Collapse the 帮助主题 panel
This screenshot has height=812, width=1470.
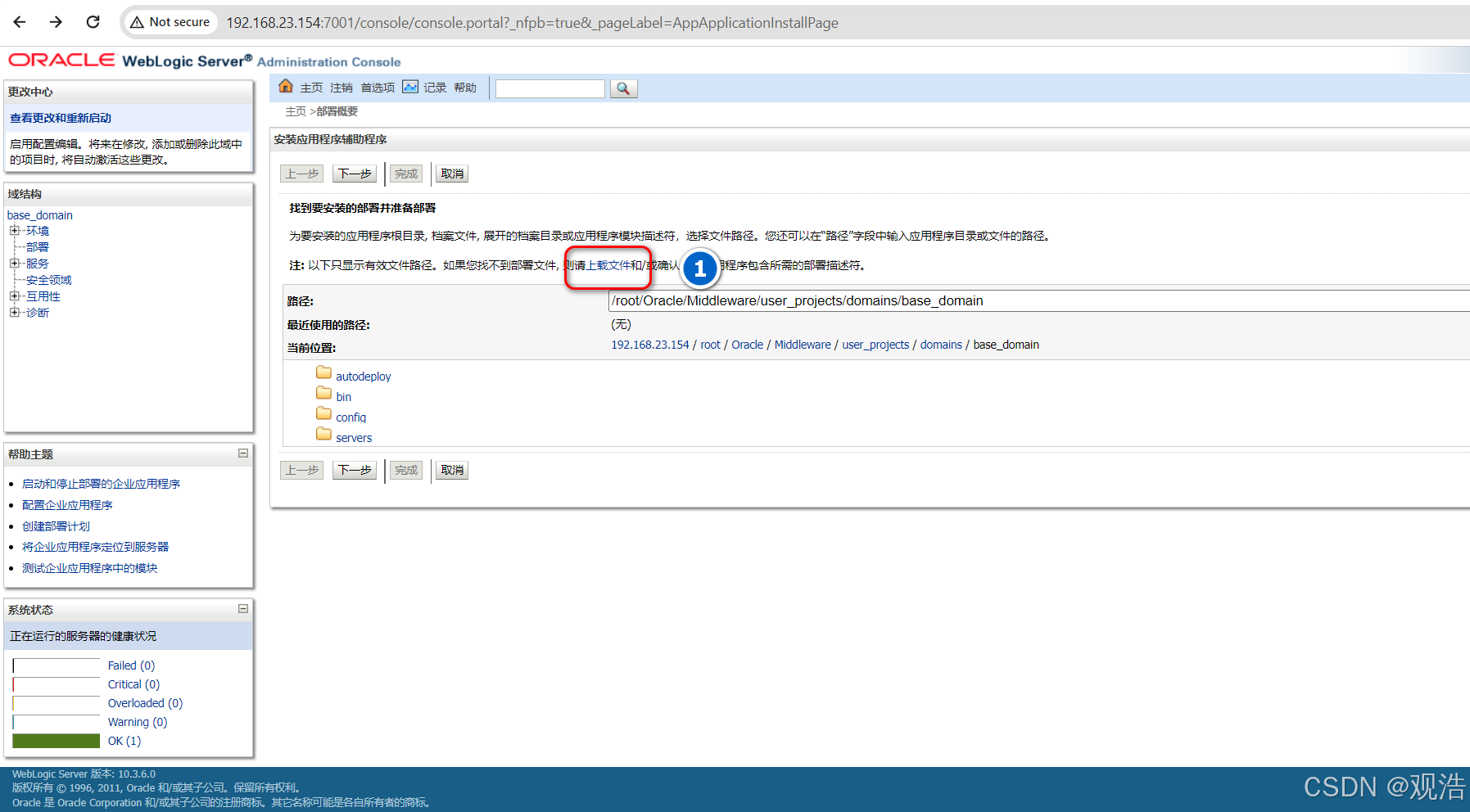click(x=243, y=453)
